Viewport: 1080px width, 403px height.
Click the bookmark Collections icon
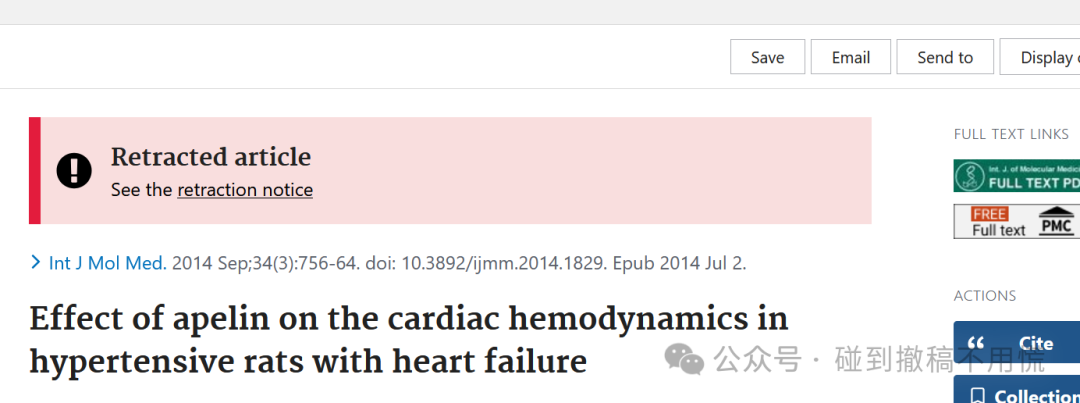[977, 396]
